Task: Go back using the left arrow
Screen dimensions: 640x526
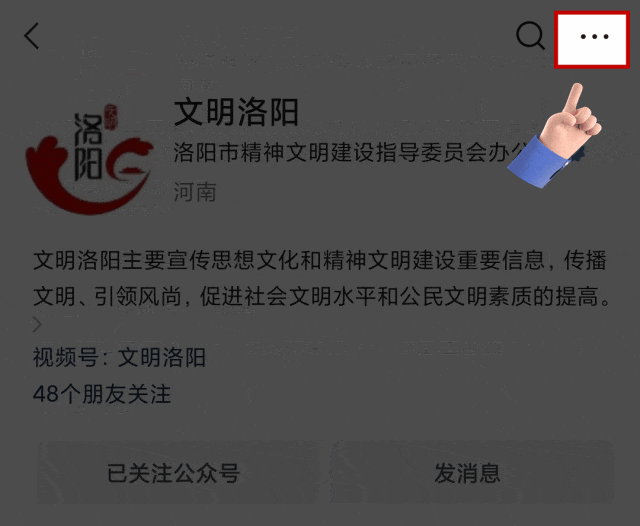Action: point(31,36)
